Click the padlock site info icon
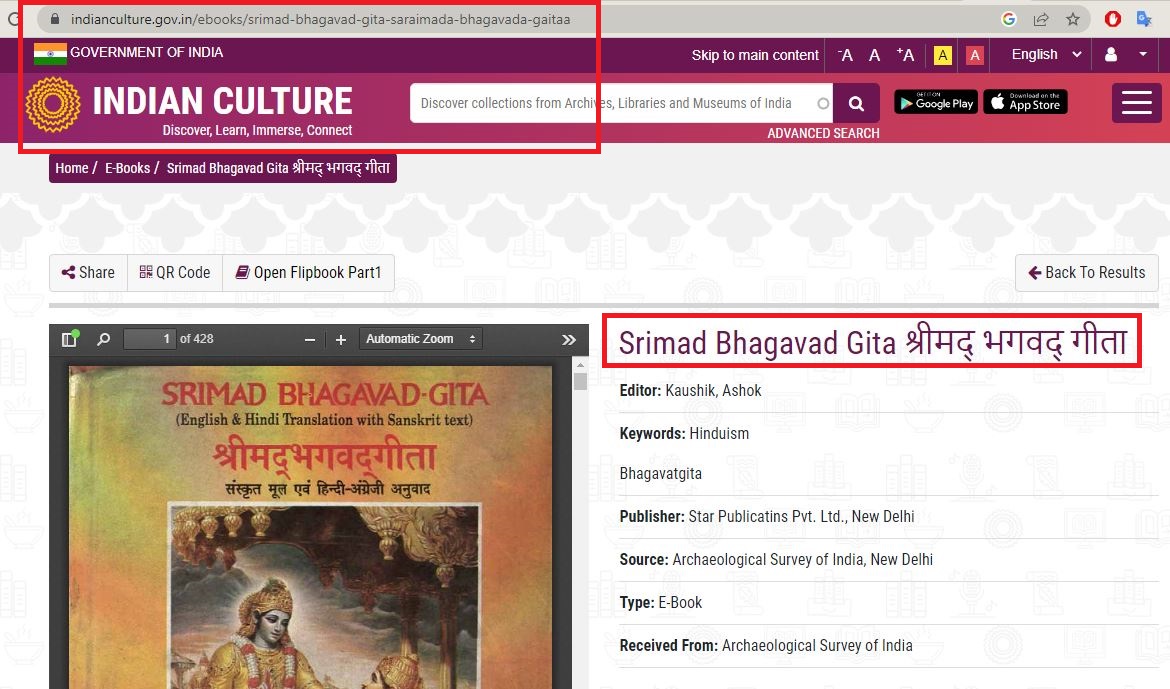 (54, 19)
